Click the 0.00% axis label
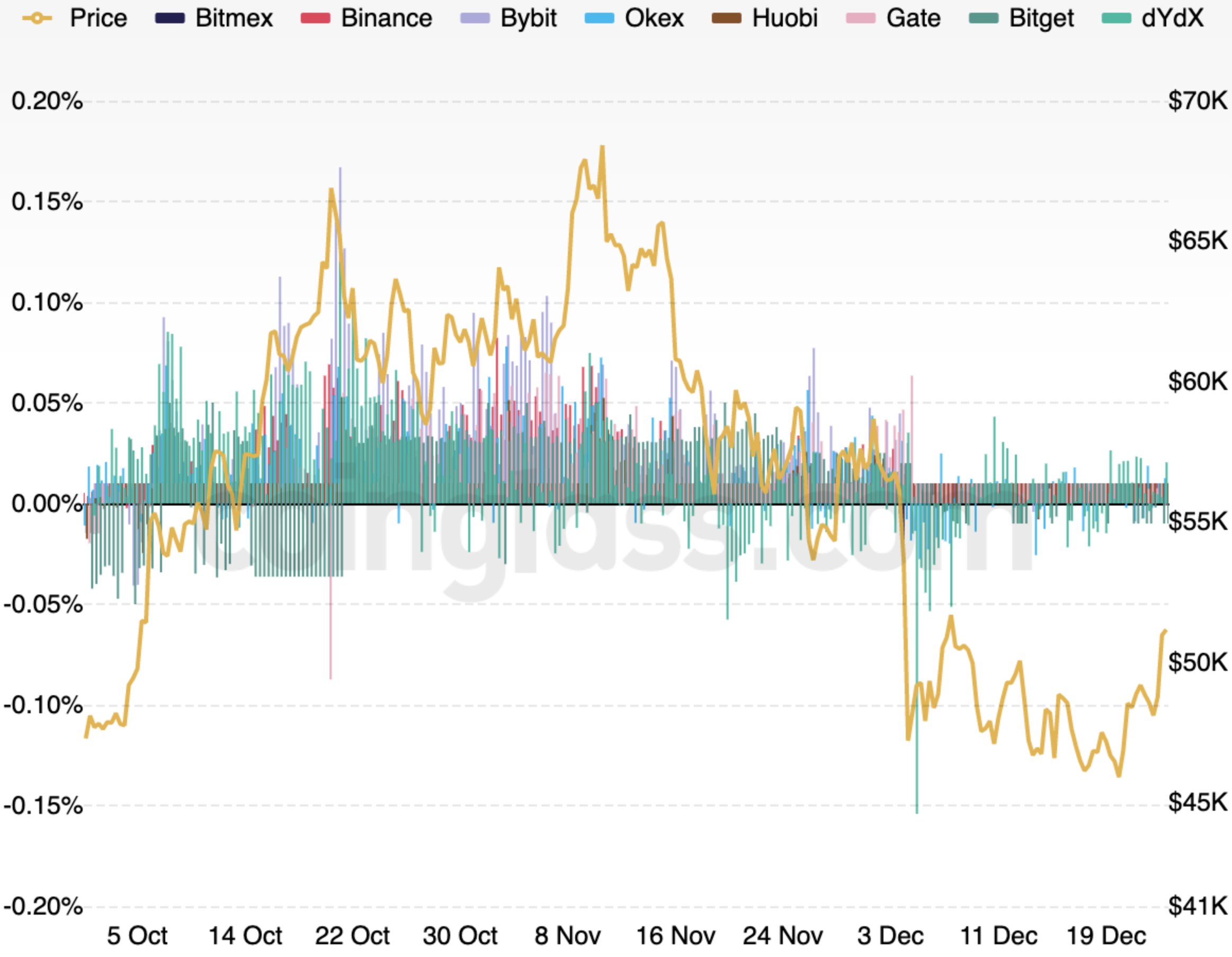1232x957 pixels. [47, 504]
